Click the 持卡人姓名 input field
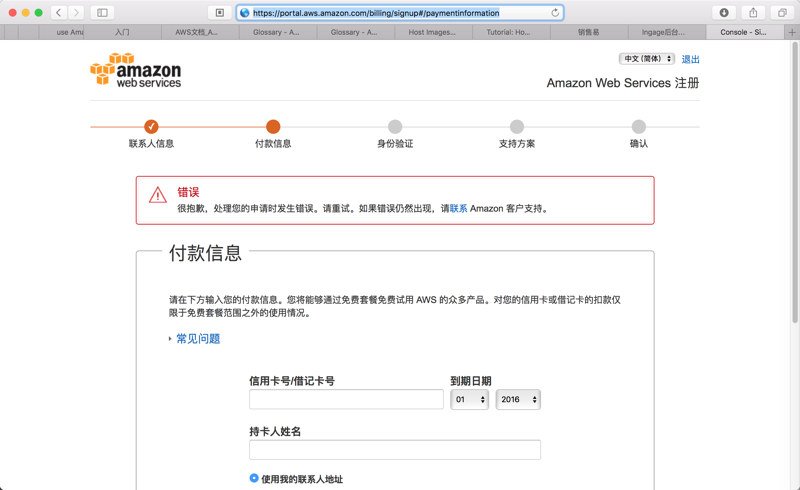 [x=395, y=450]
